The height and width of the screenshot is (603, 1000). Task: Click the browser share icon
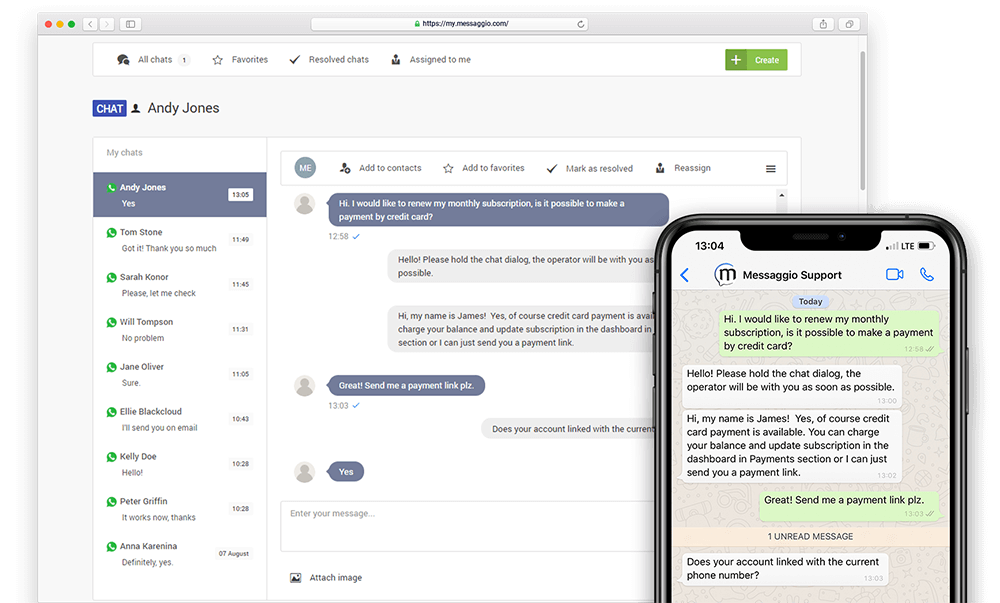(823, 24)
